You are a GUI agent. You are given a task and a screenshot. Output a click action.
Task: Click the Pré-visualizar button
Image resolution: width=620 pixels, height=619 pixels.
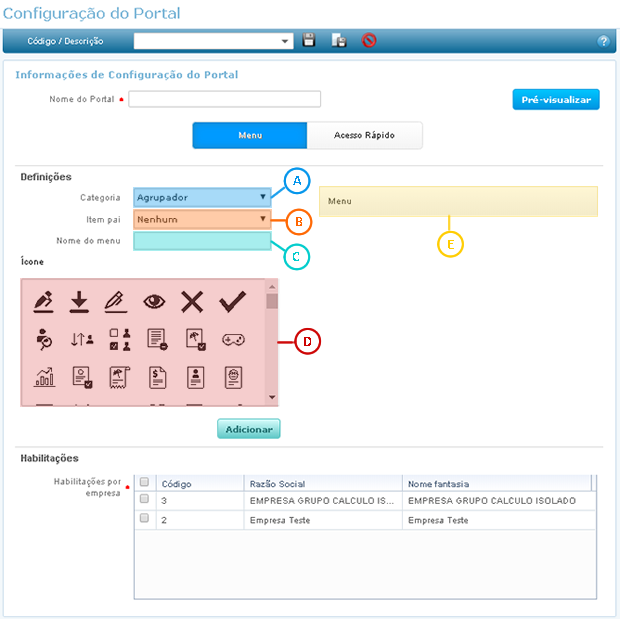(556, 100)
